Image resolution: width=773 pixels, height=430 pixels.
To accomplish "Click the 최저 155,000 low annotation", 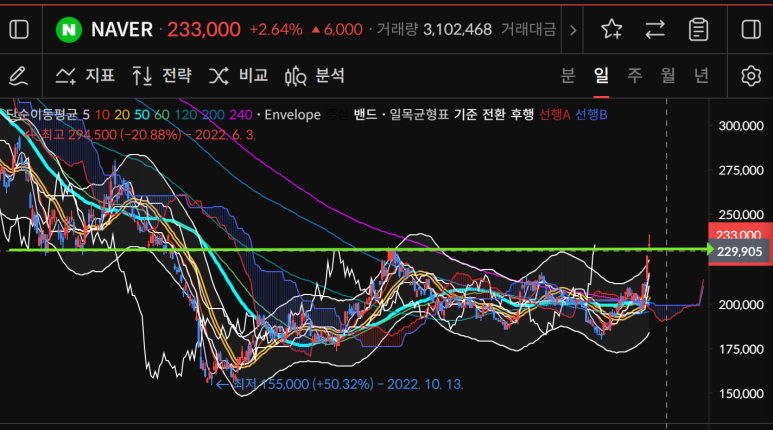I will click(340, 384).
